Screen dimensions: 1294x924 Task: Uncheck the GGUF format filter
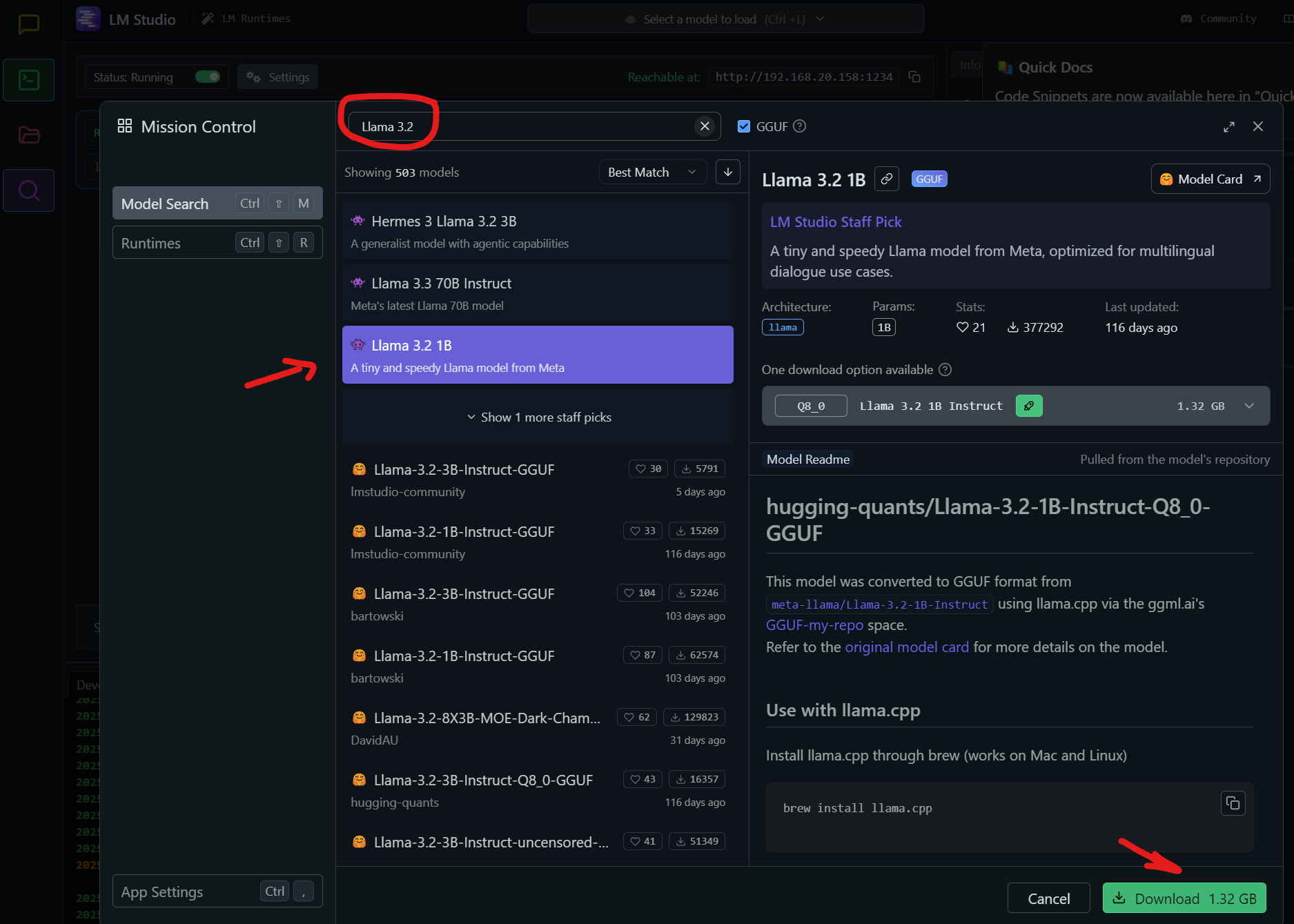point(744,126)
